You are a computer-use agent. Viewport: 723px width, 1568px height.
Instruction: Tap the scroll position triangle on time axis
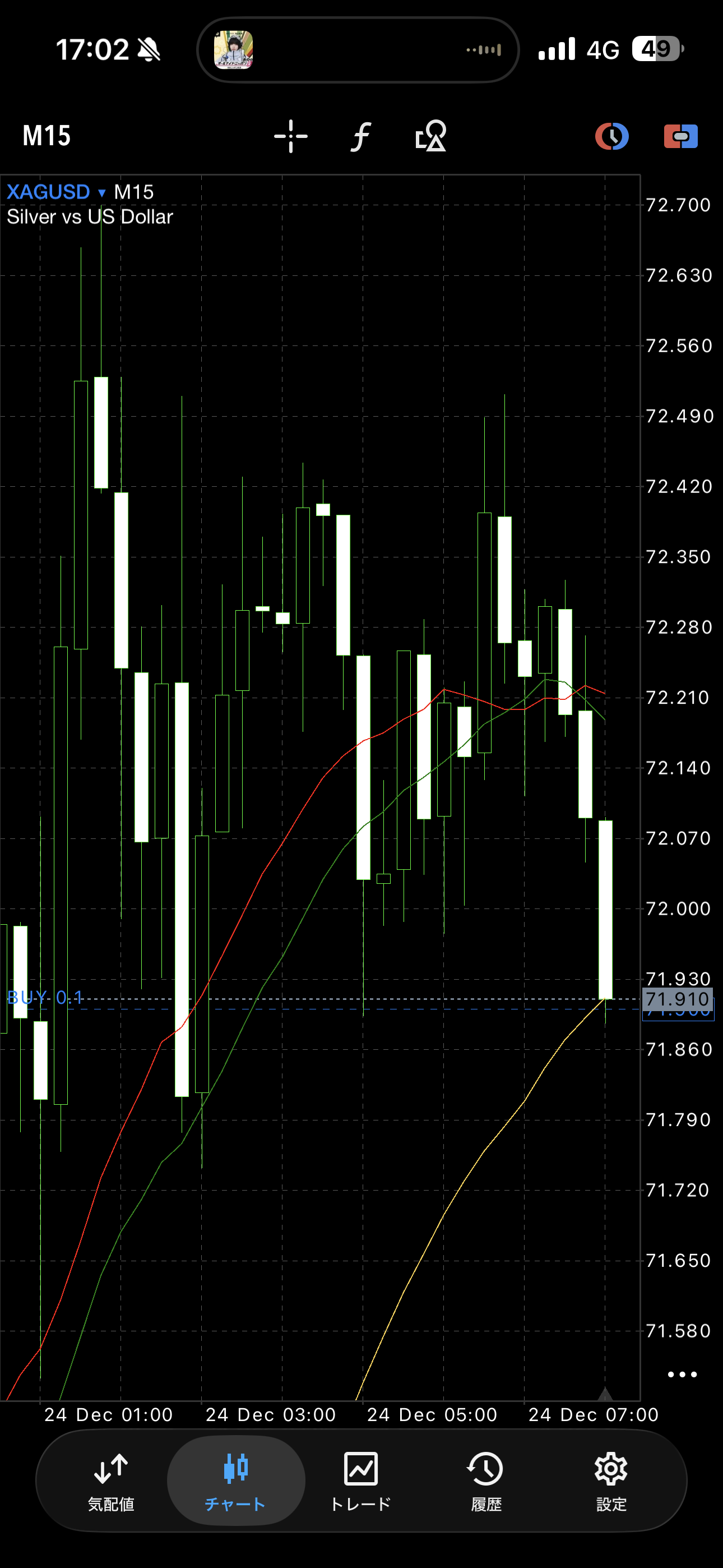(x=605, y=1393)
